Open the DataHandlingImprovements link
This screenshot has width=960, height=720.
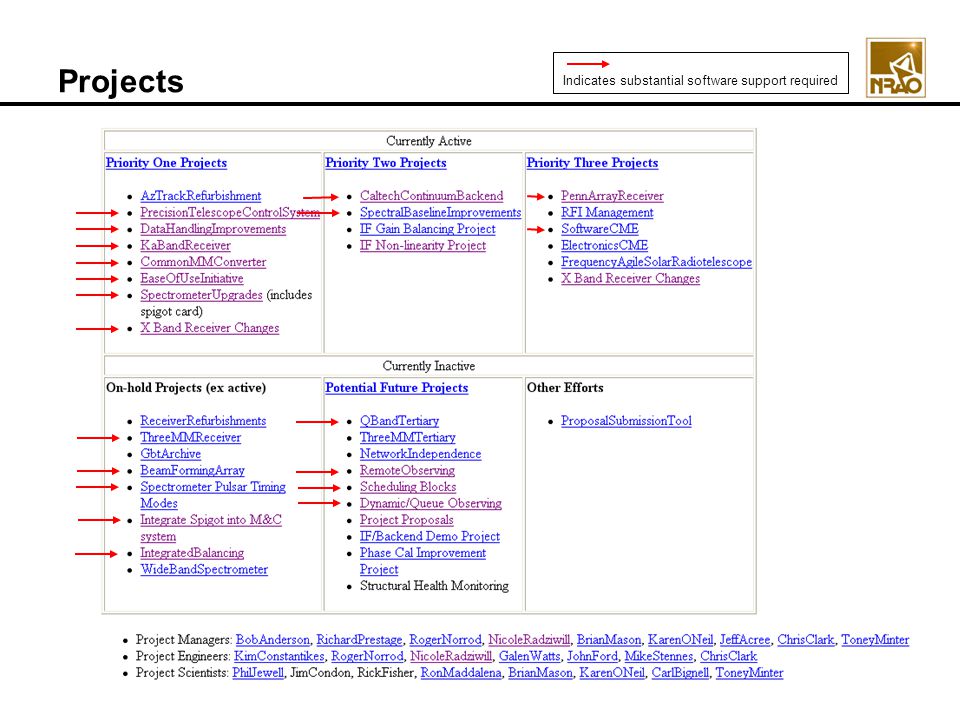213,229
